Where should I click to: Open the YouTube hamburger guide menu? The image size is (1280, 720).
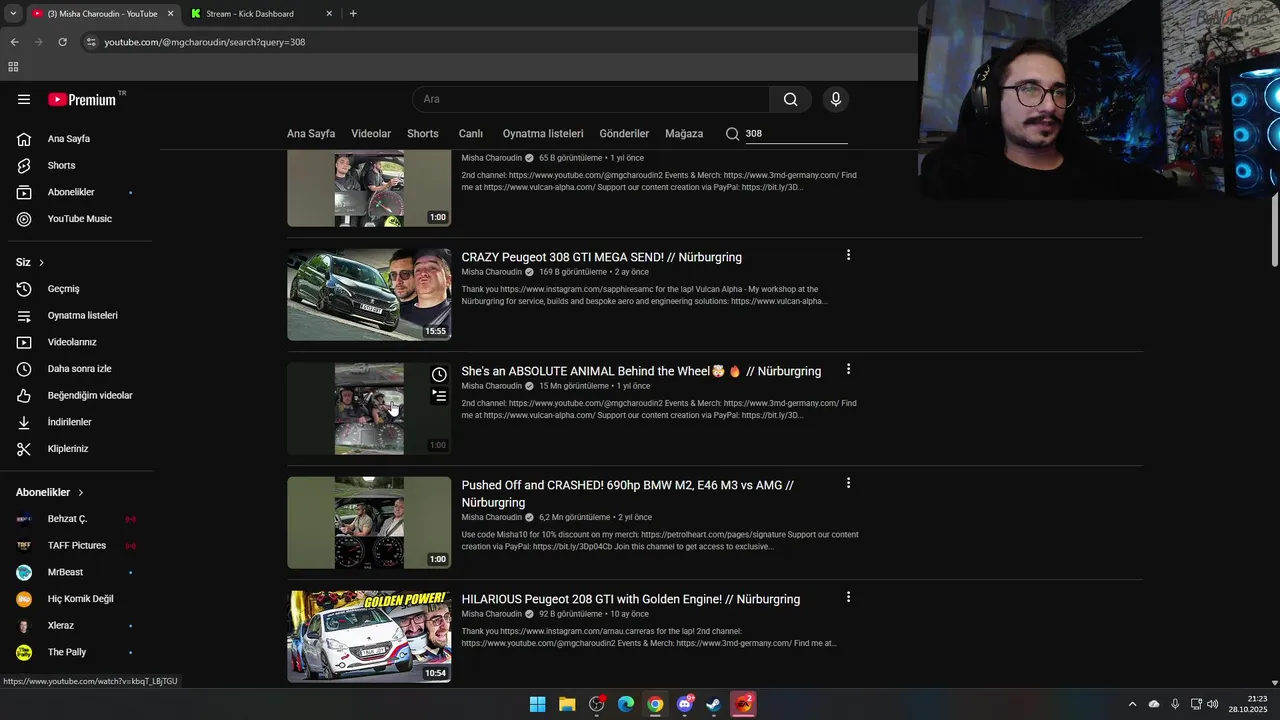(x=24, y=99)
